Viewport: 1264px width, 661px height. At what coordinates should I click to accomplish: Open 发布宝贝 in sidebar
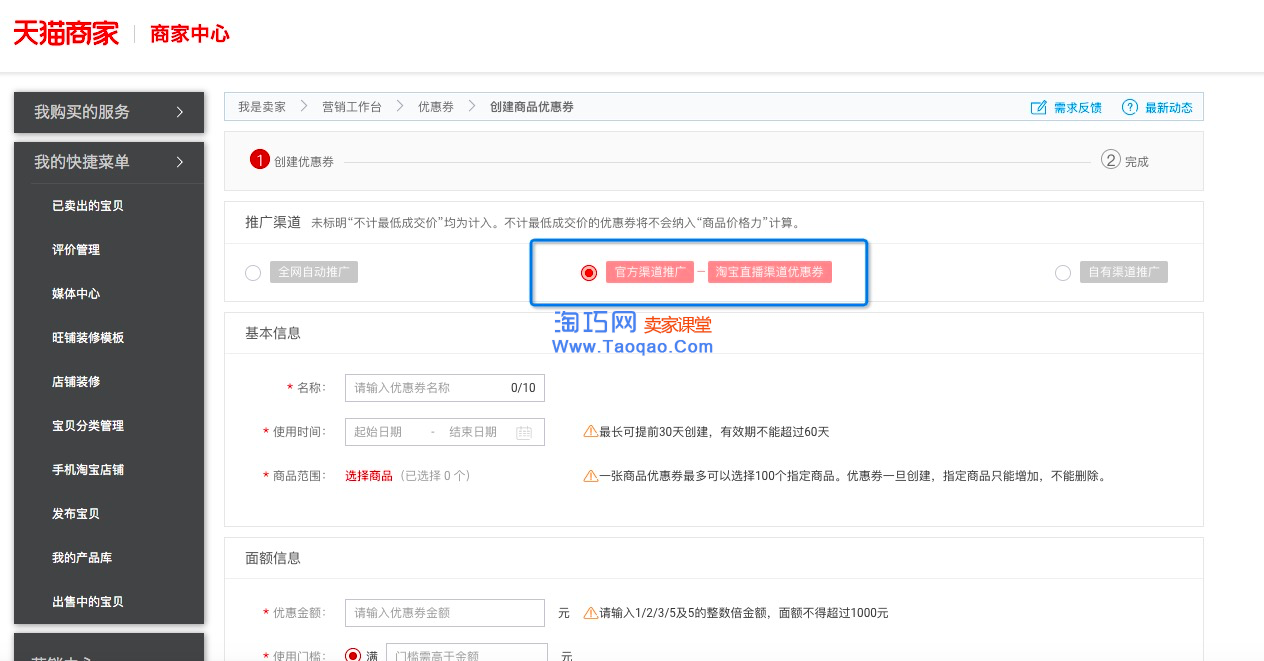tap(76, 514)
